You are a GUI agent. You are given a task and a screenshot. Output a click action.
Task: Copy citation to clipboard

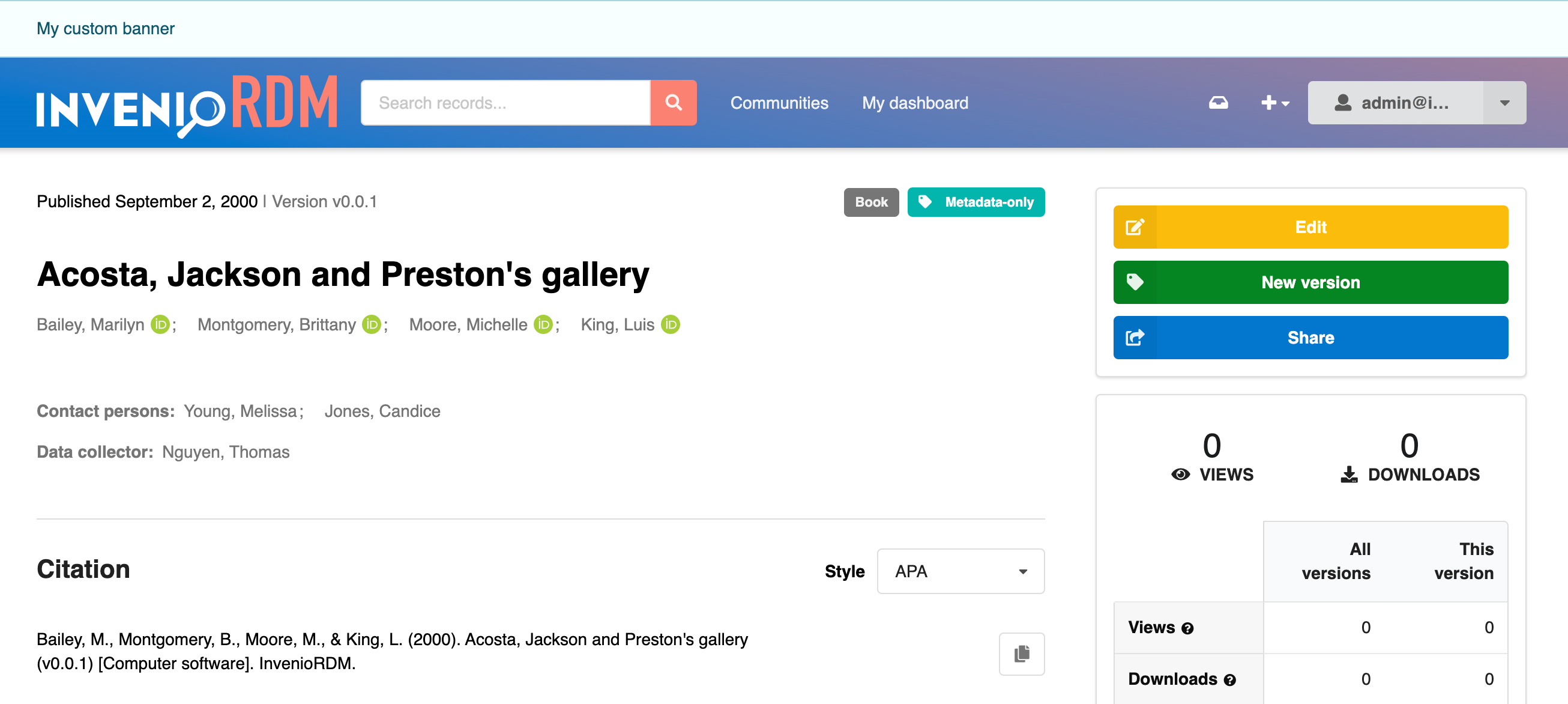tap(1021, 654)
